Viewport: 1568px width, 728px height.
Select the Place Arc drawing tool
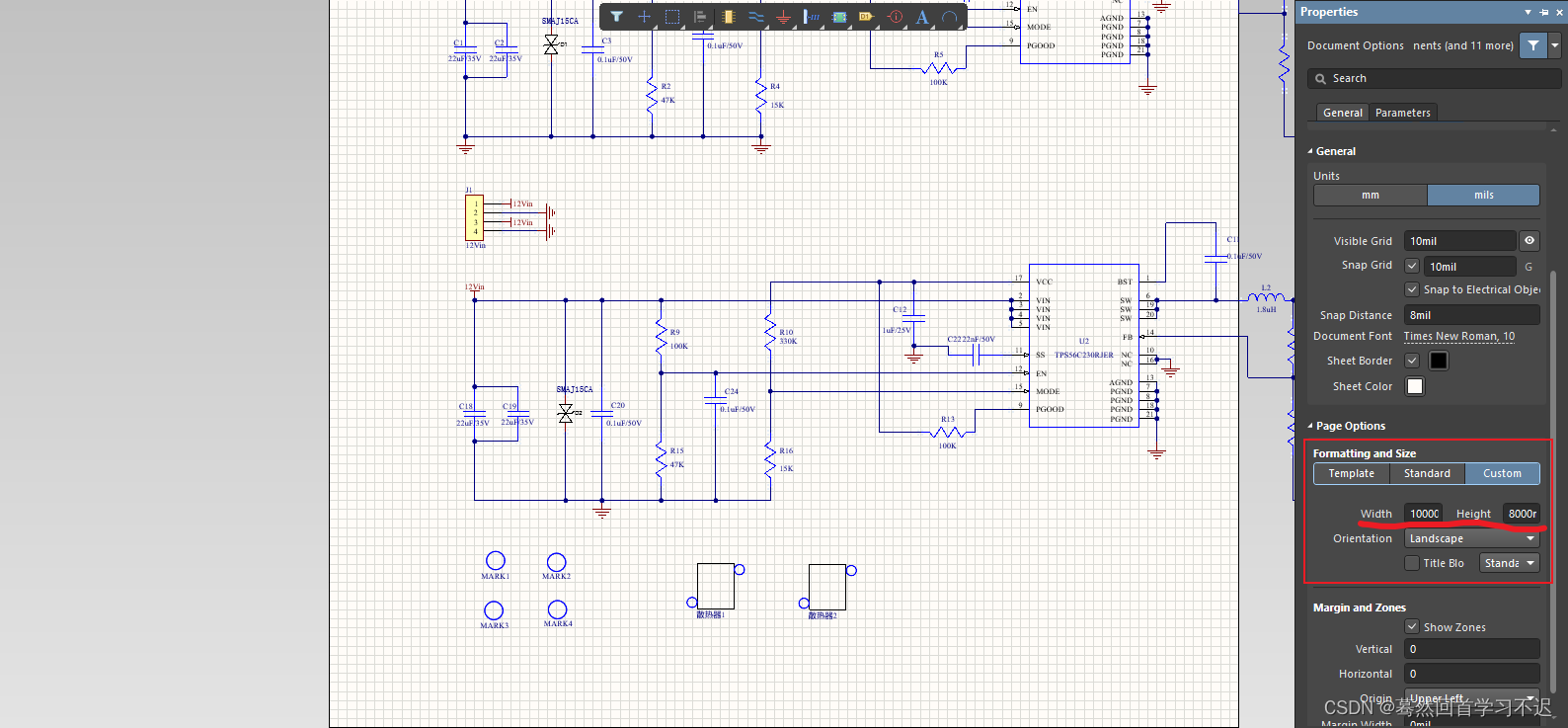pyautogui.click(x=949, y=17)
